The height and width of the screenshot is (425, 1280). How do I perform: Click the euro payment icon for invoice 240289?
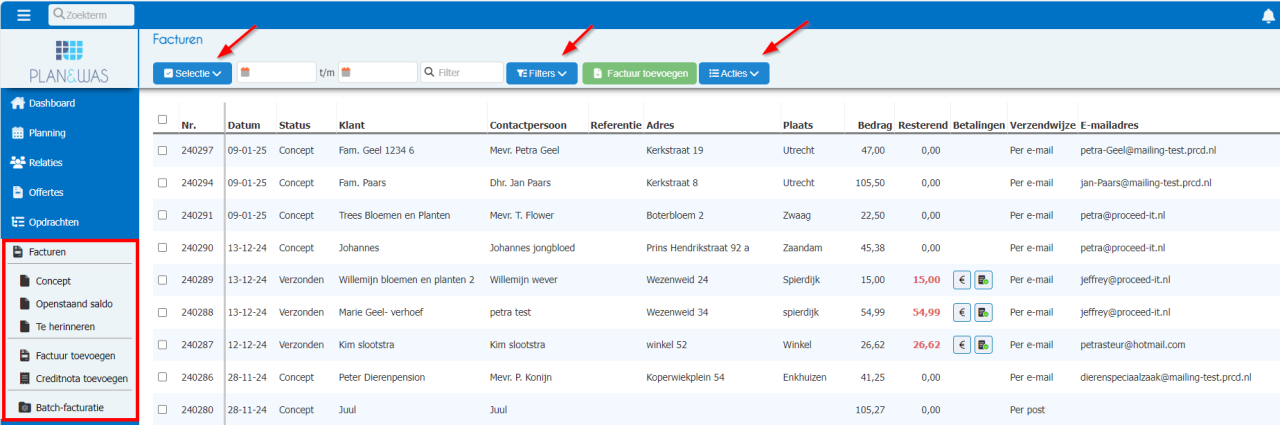click(x=962, y=280)
